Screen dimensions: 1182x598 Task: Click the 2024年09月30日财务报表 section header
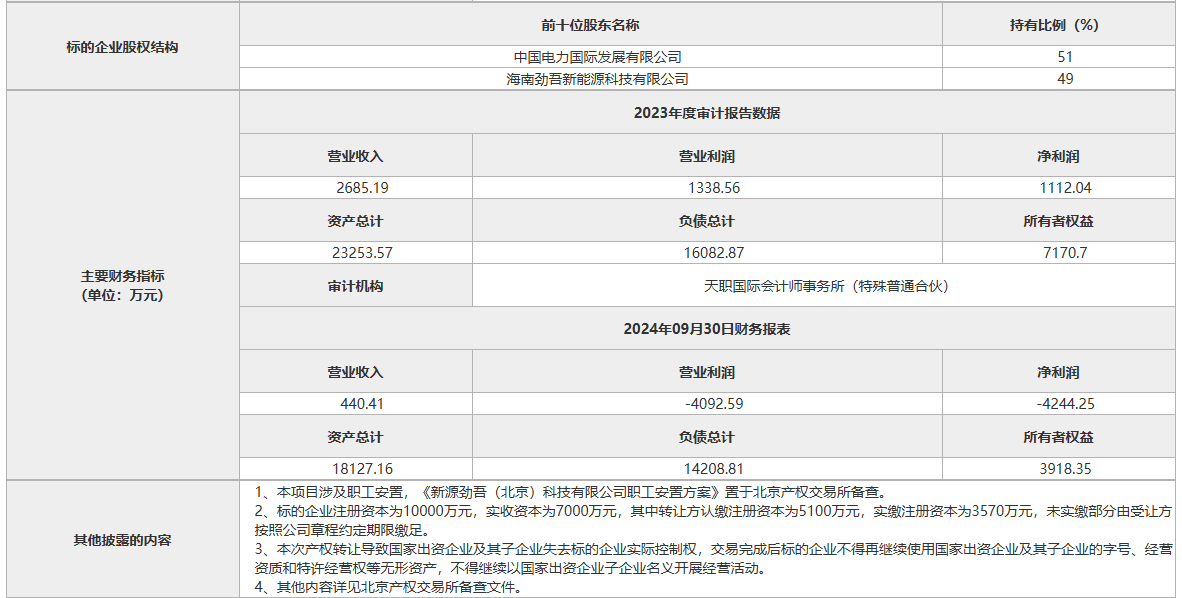[x=707, y=329]
